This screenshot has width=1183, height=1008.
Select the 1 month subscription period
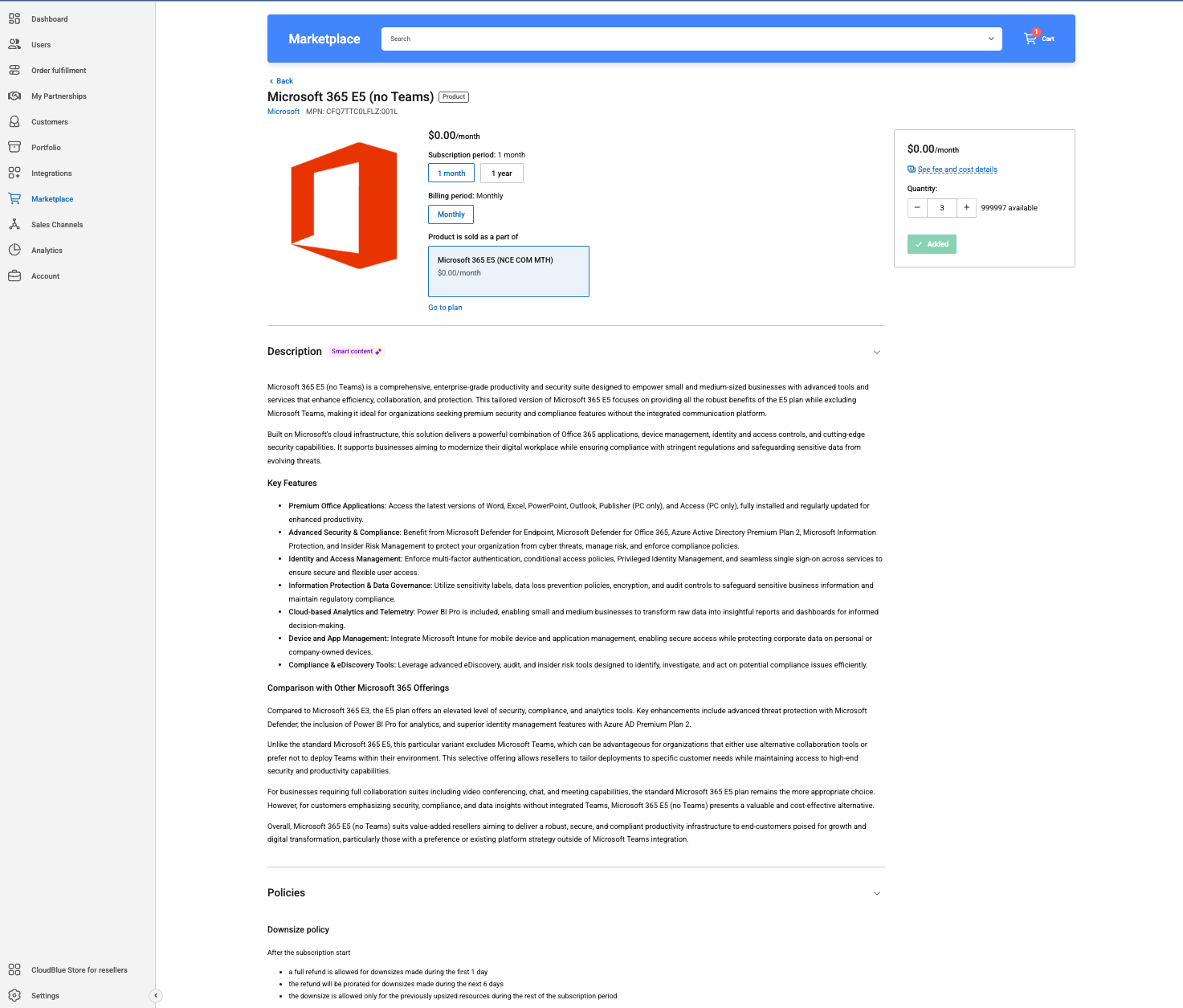pos(451,173)
